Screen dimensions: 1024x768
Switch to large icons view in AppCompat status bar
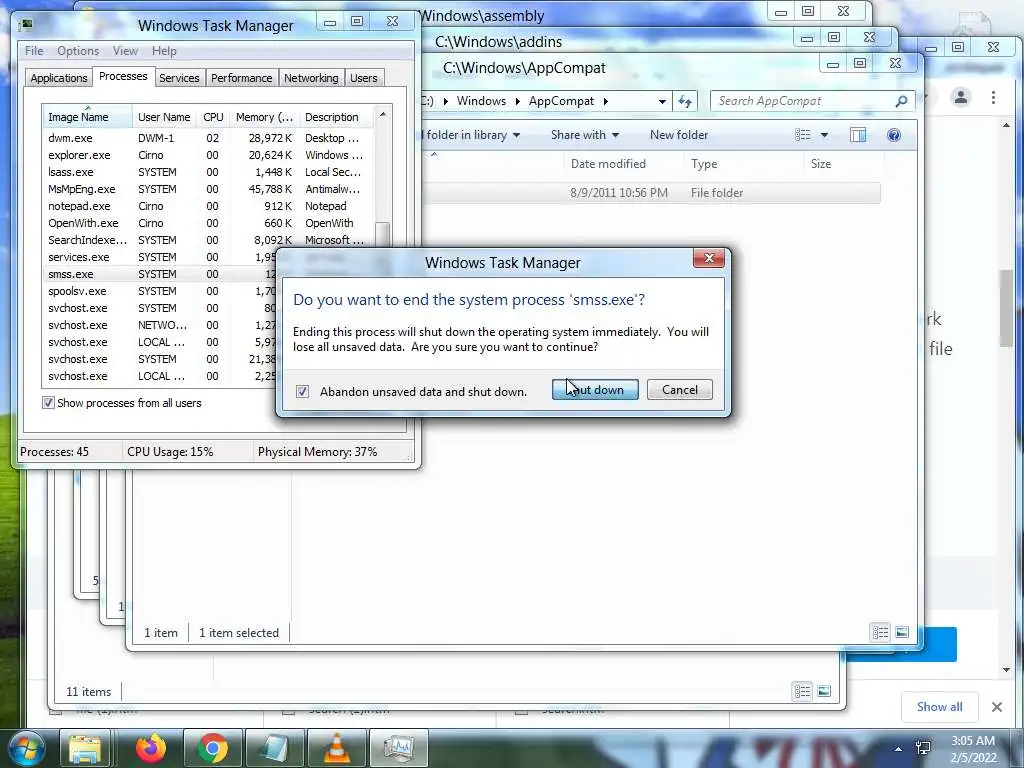click(902, 632)
